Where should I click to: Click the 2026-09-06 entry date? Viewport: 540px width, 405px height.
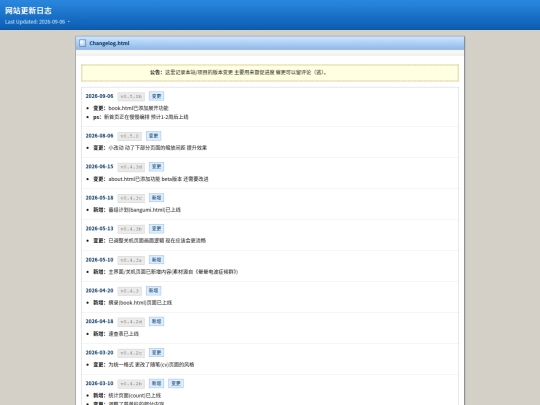pyautogui.click(x=99, y=96)
